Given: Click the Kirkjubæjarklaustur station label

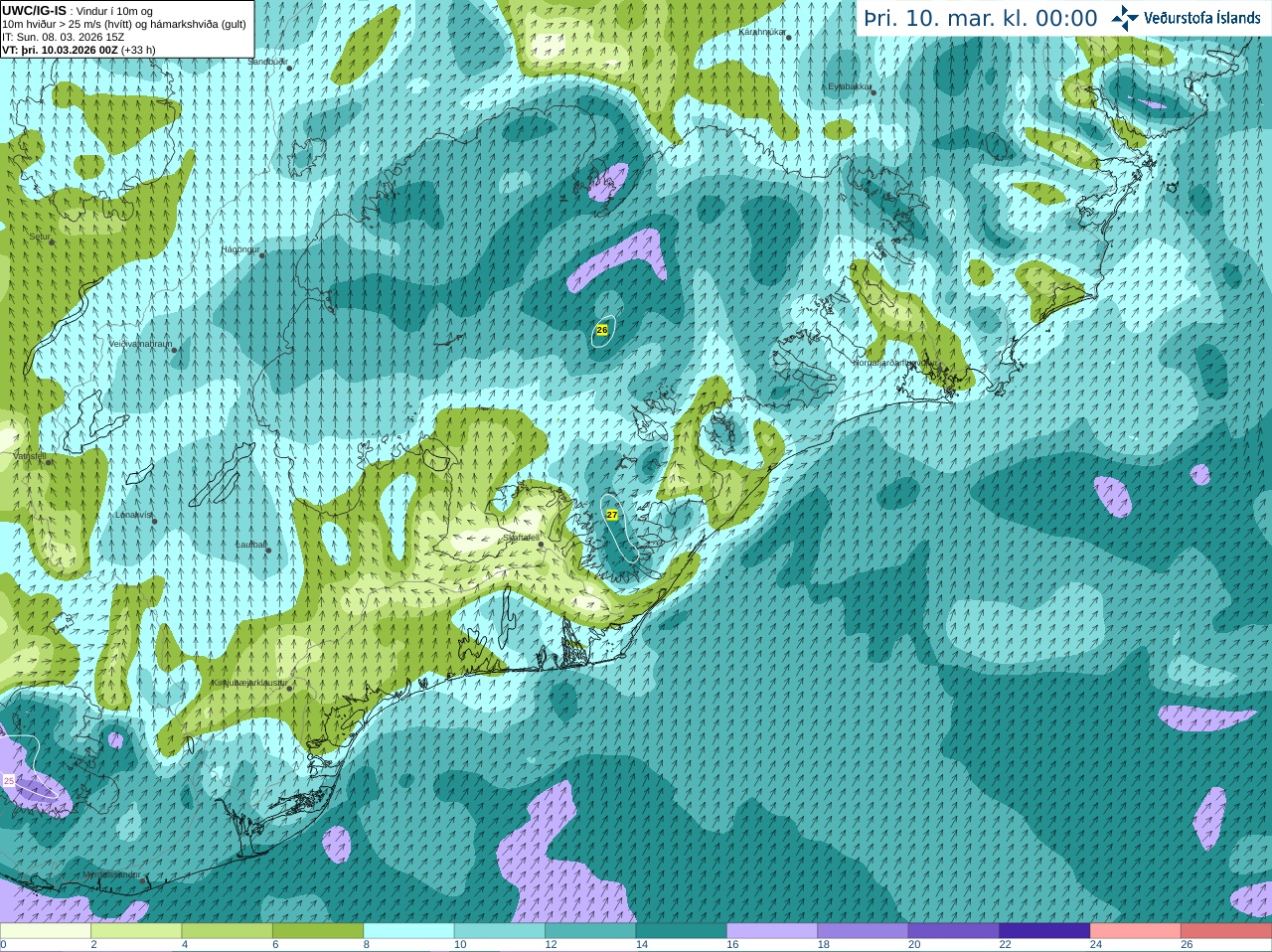Looking at the screenshot, I should point(249,683).
